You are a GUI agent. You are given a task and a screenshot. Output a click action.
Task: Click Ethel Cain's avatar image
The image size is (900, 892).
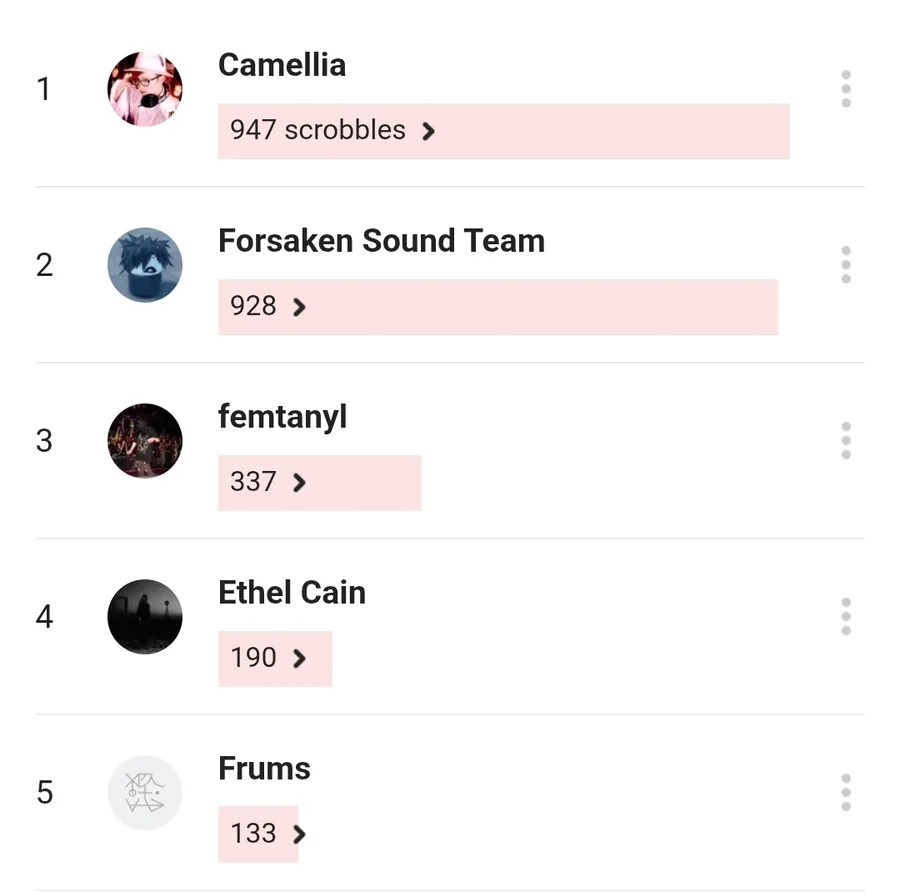[145, 616]
